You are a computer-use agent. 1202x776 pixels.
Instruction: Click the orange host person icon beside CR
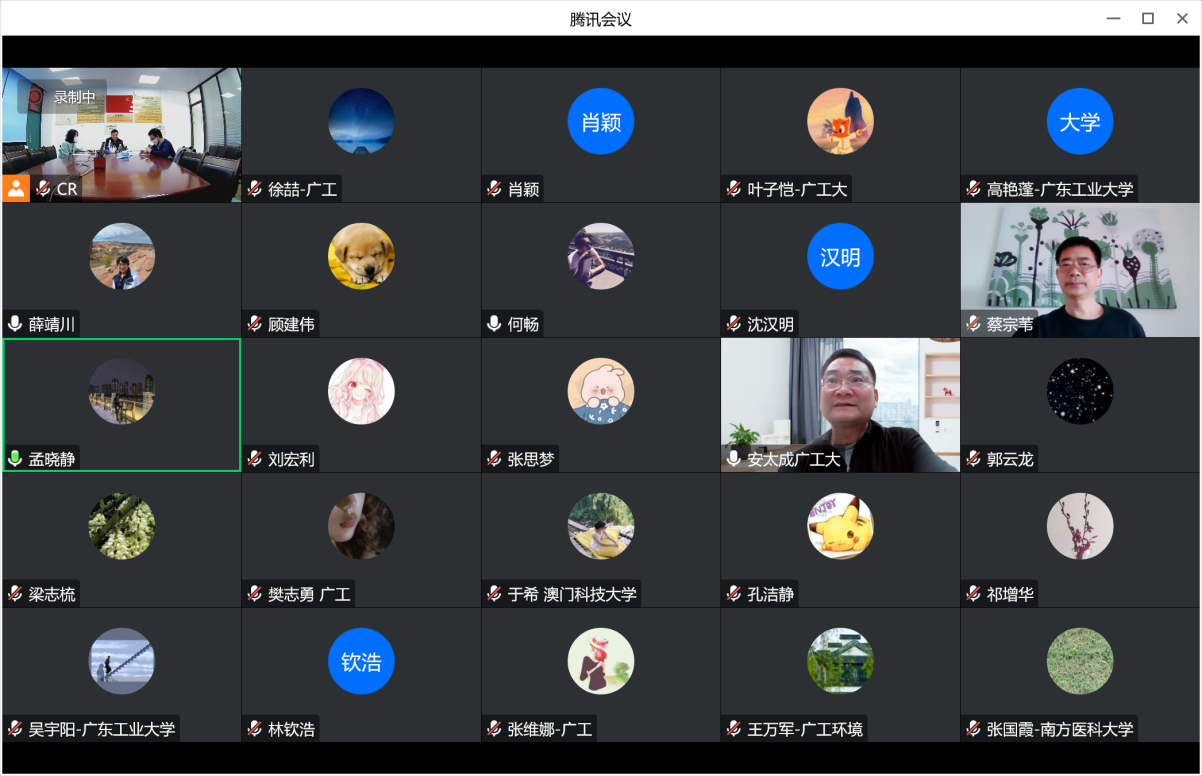(16, 189)
